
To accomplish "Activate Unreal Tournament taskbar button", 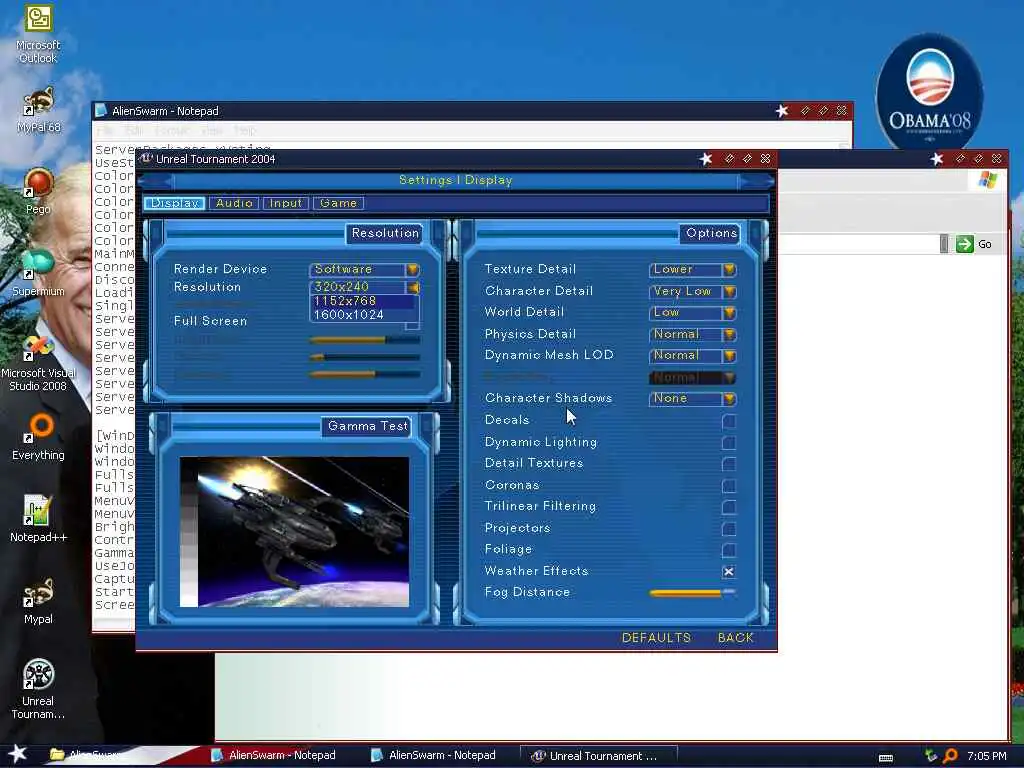I will pos(597,756).
